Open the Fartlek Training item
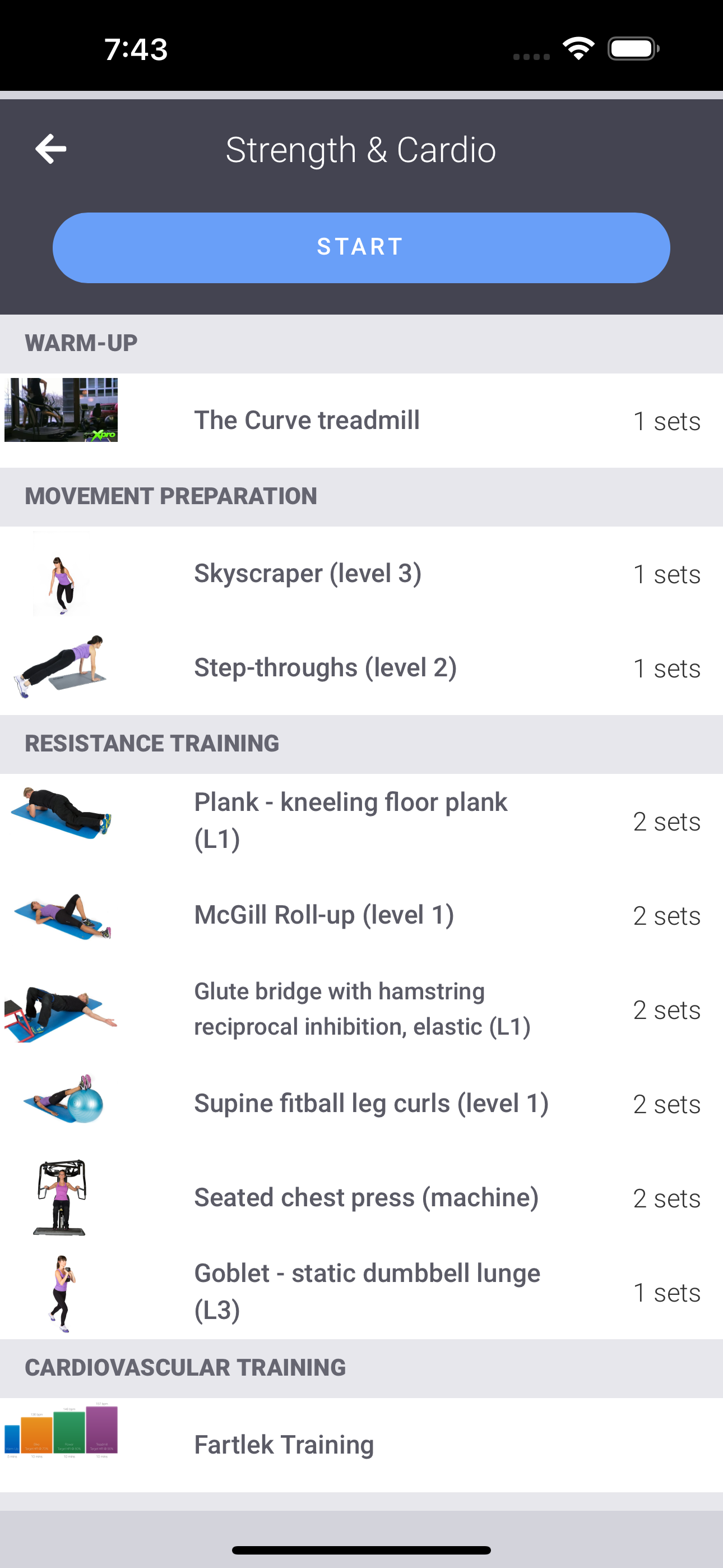The width and height of the screenshot is (723, 1568). 361,1445
